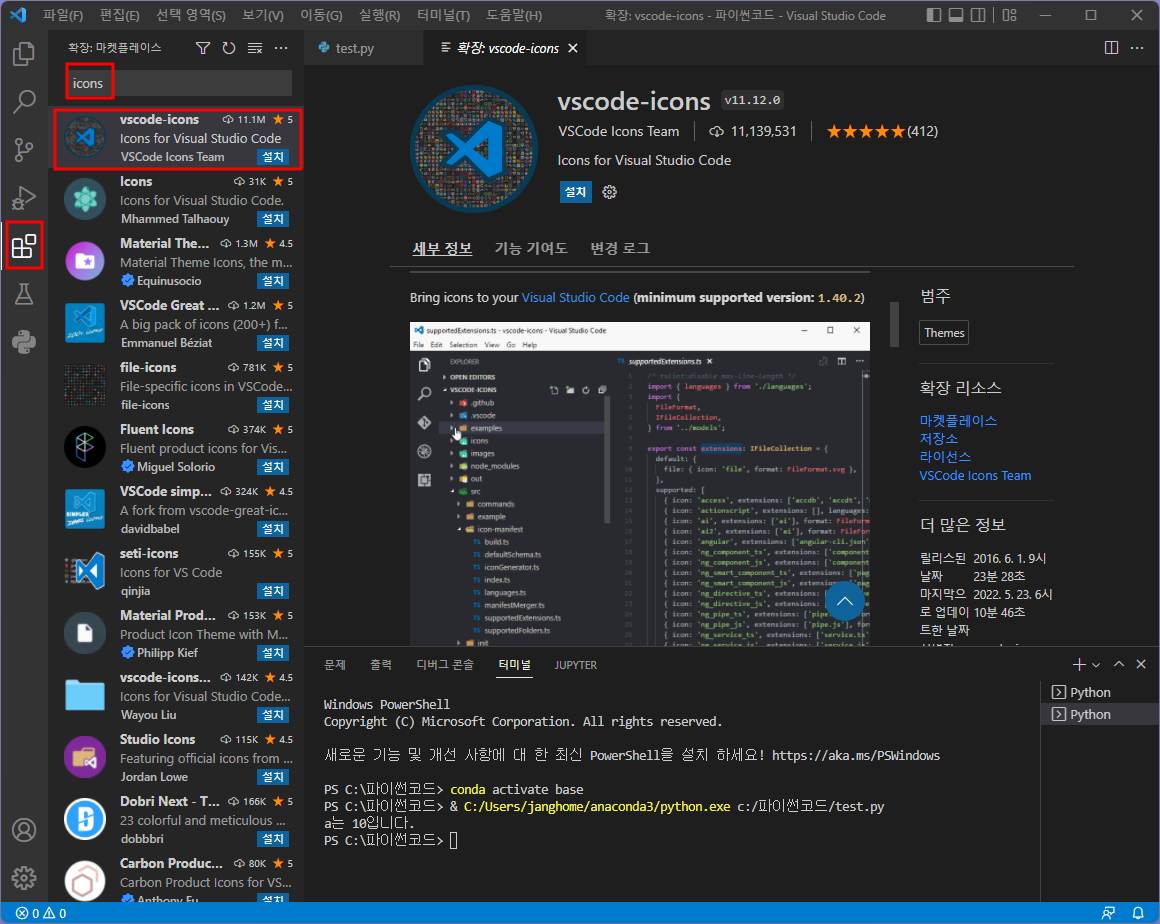Screen dimensions: 1160x924
Task: Click the filter extensions funnel icon
Action: coord(203,48)
